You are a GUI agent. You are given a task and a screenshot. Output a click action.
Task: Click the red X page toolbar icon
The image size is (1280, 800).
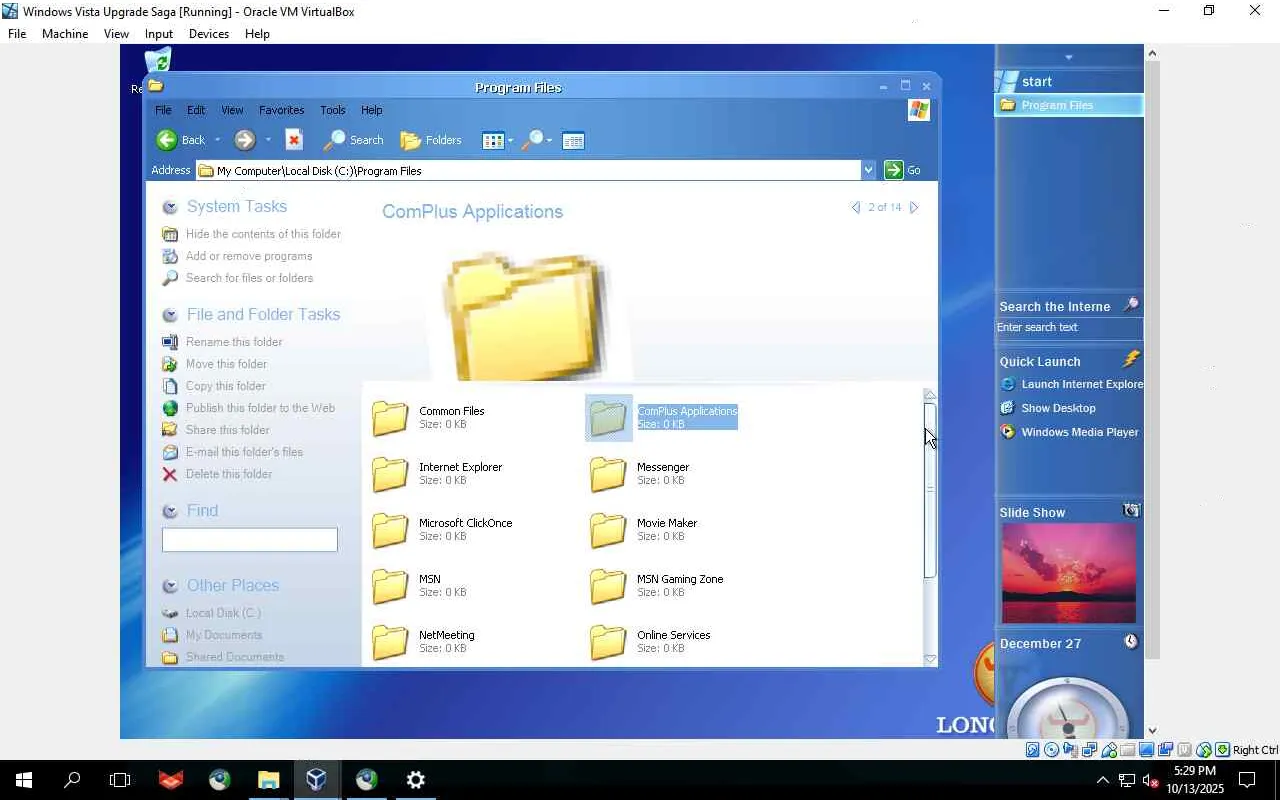pos(294,140)
